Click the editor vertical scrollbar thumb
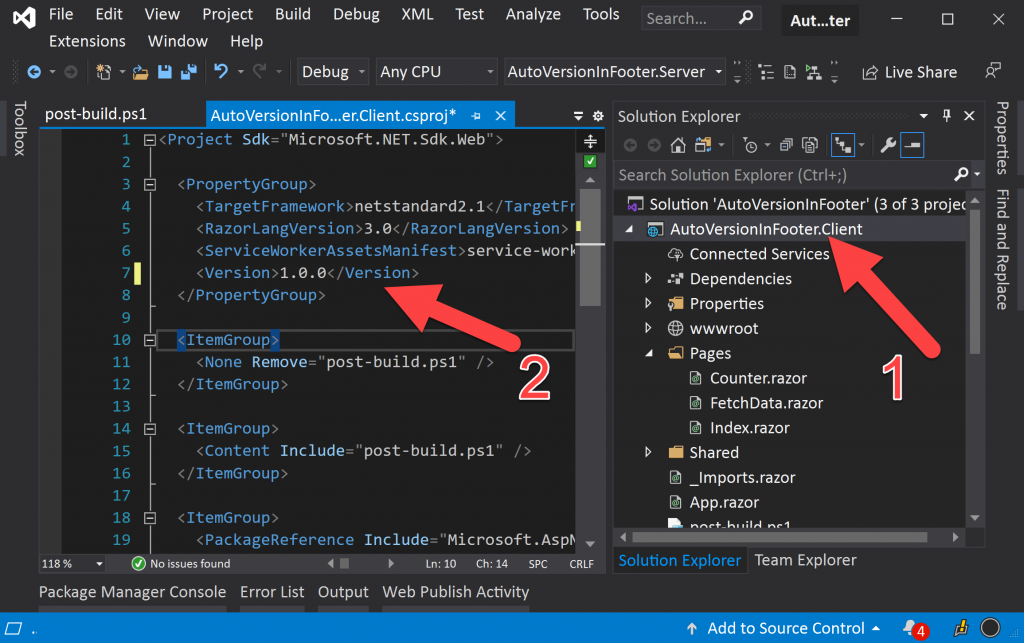 coord(590,247)
